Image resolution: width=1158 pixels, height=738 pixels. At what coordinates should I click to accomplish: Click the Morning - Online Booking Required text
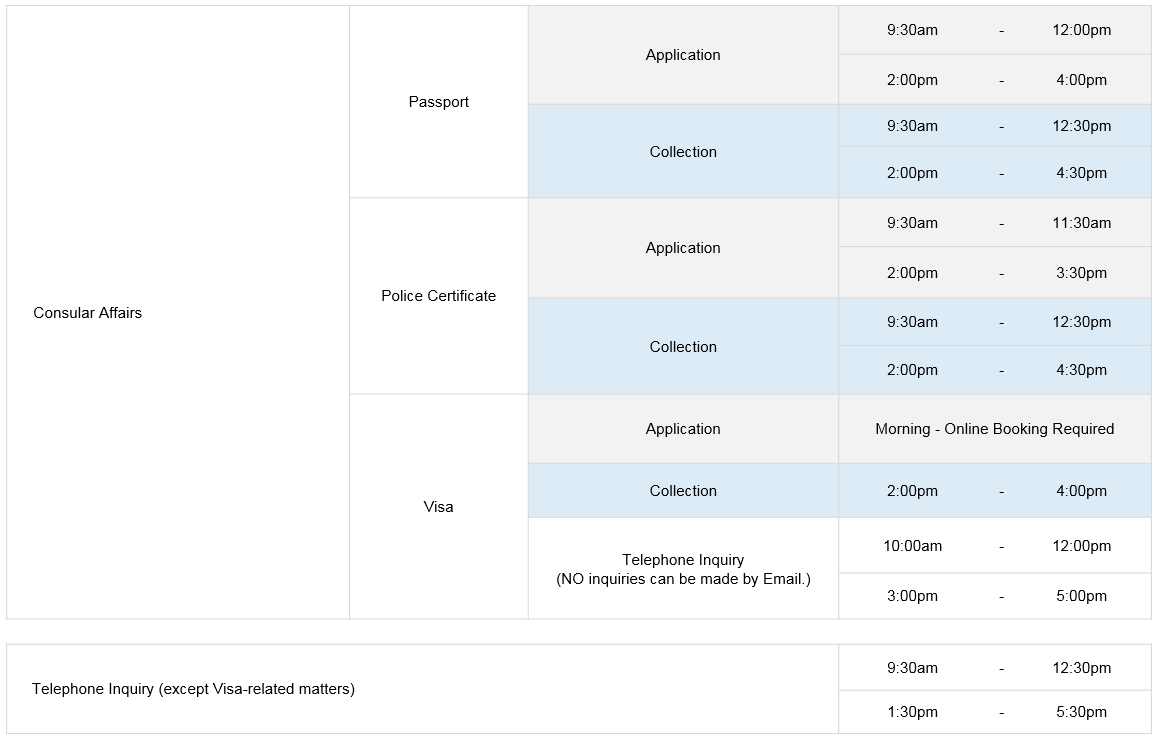994,429
